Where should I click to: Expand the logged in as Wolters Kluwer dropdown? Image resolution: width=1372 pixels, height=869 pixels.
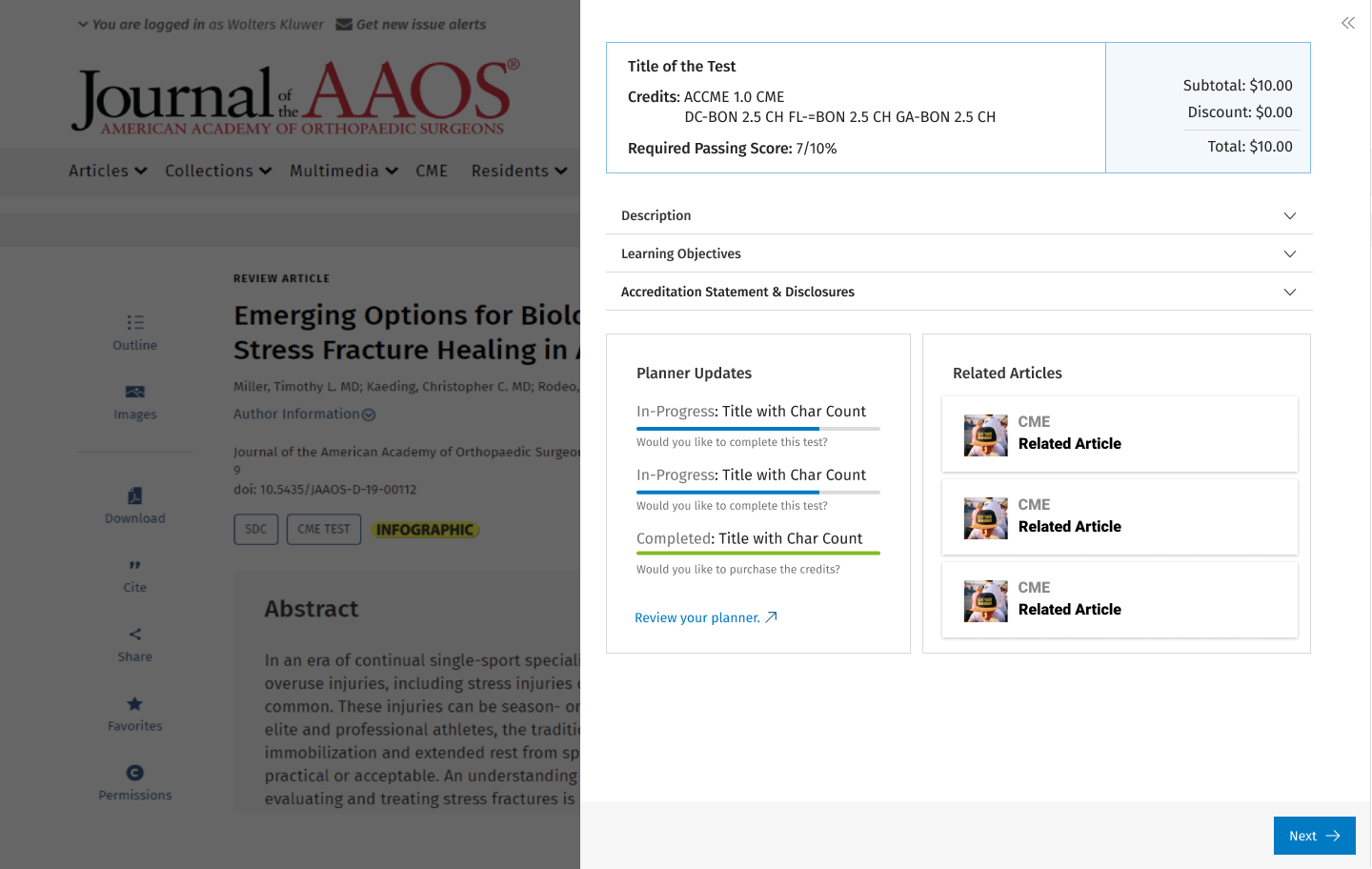coord(200,25)
